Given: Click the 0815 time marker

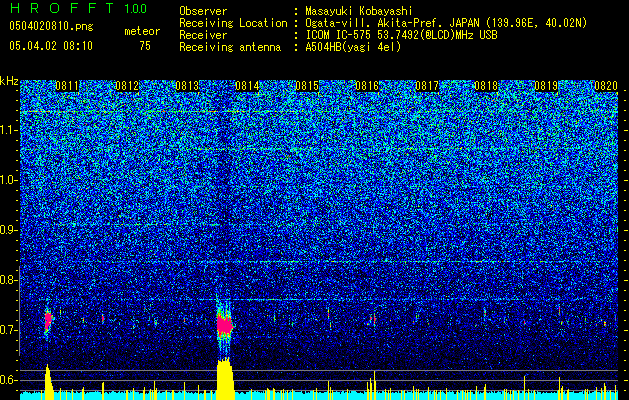Looking at the screenshot, I should click(x=307, y=86).
